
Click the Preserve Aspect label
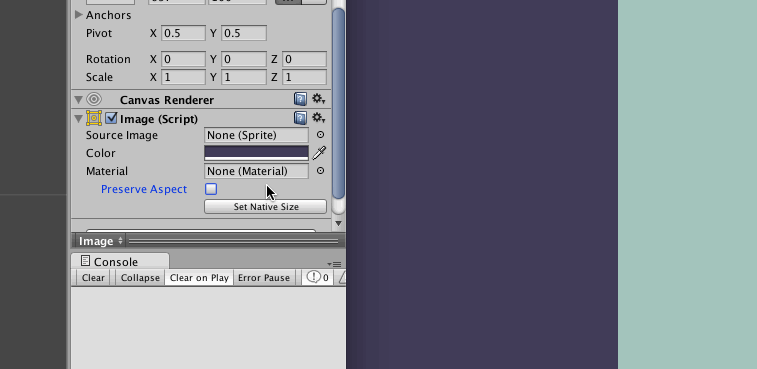tap(144, 189)
